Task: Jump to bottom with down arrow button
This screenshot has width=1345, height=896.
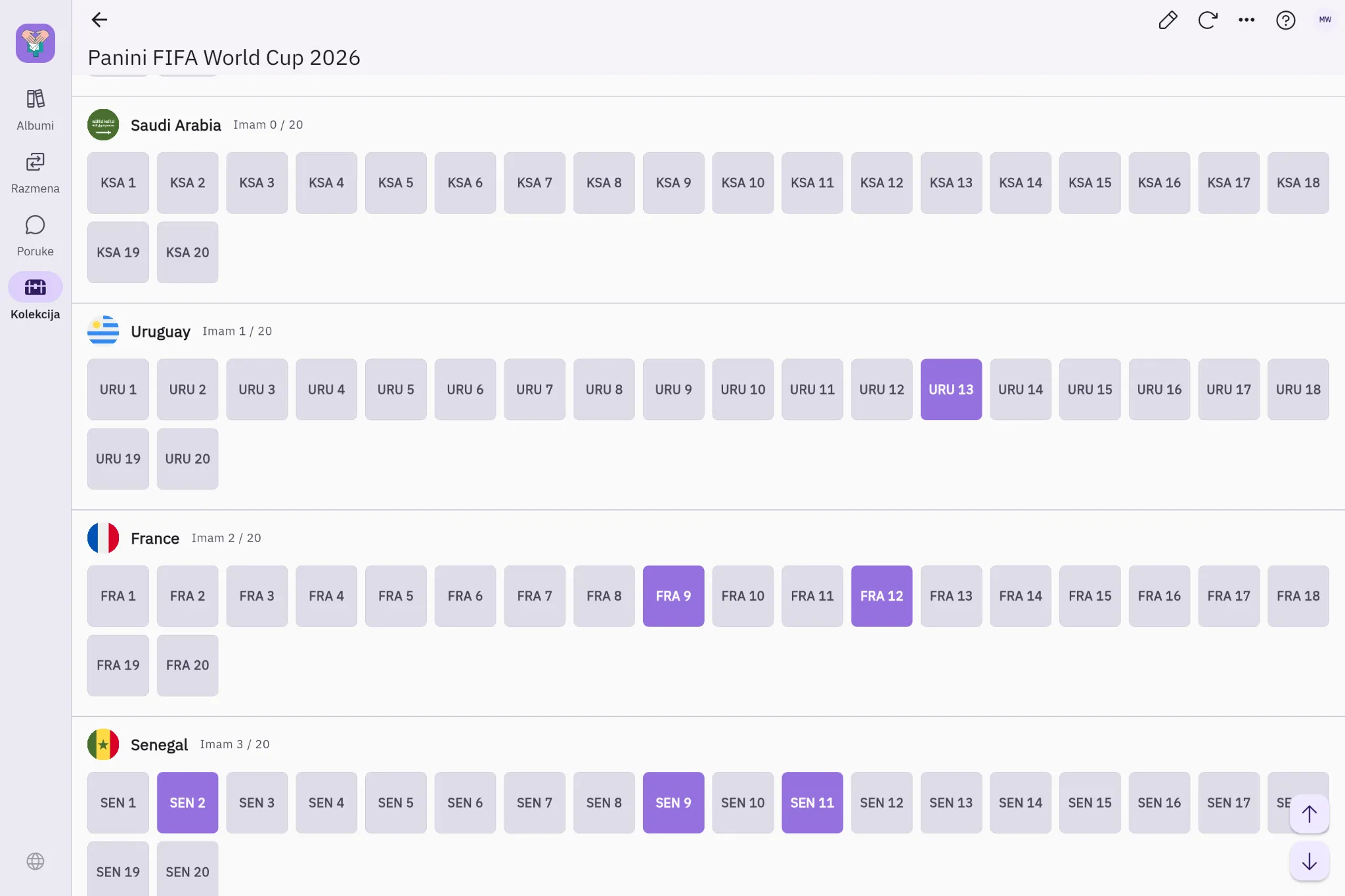Action: (x=1310, y=861)
